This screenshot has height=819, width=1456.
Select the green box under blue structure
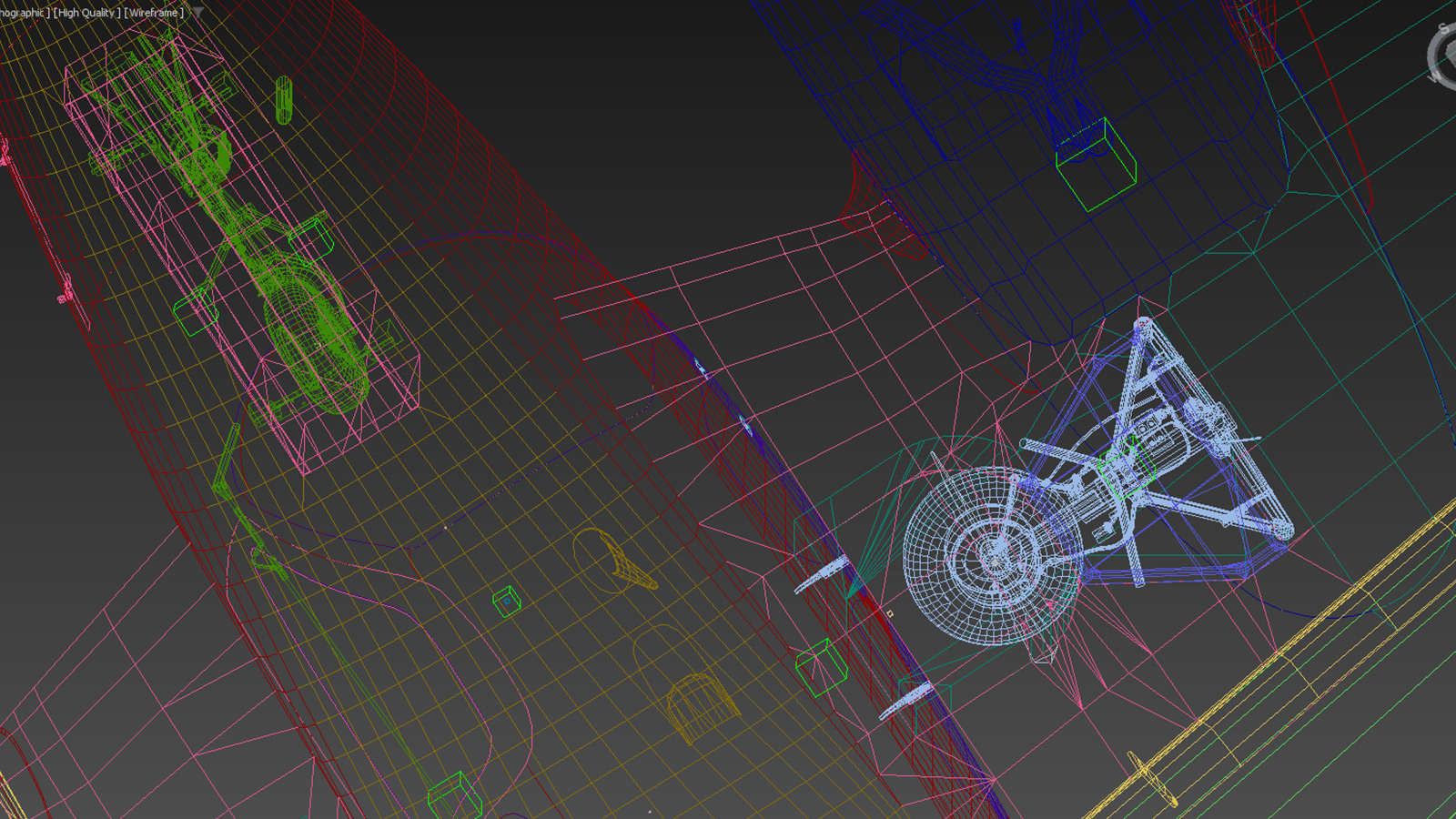1096,165
